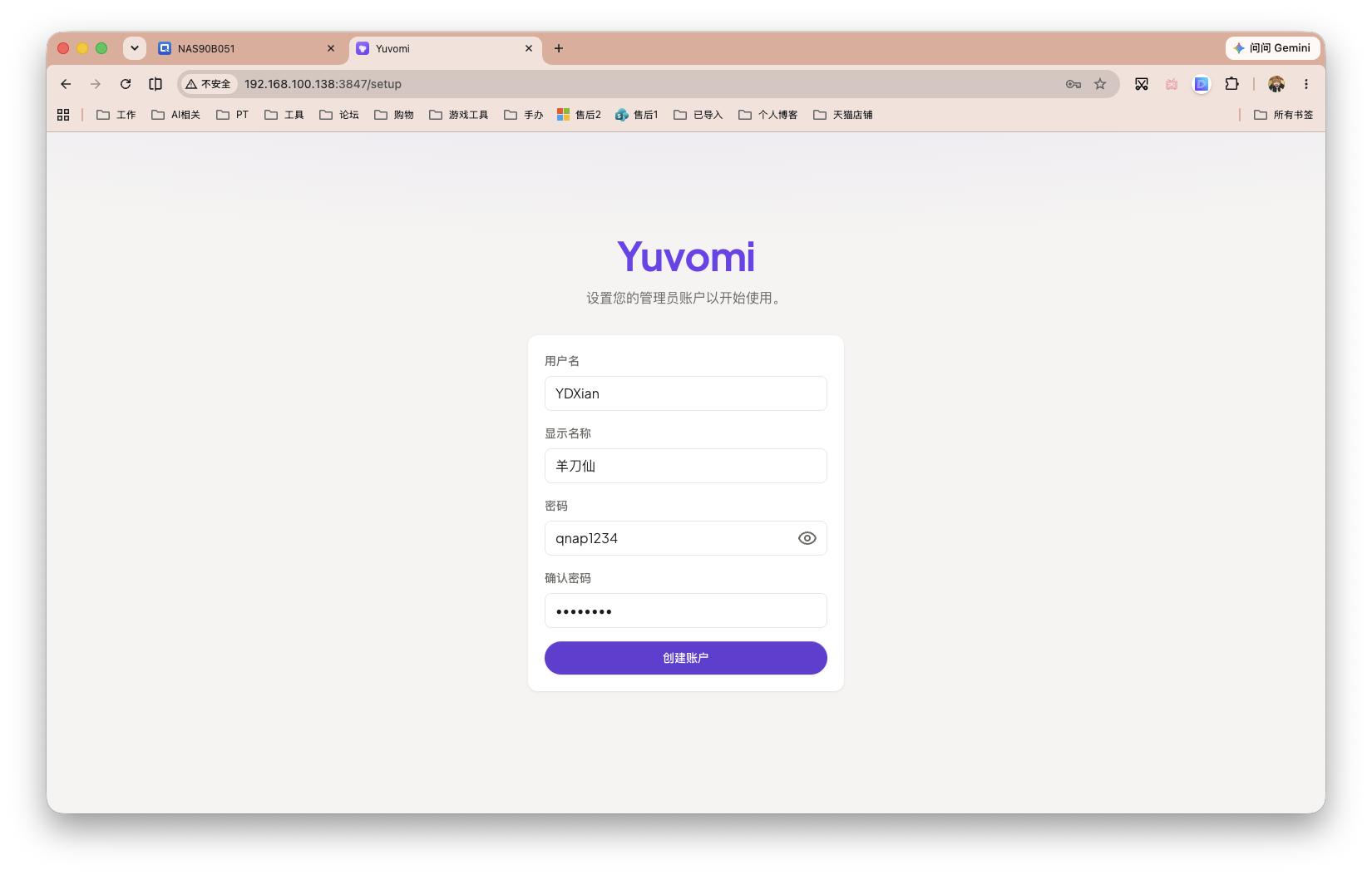Toggle the split view icon
The image size is (1372, 875).
pos(155,84)
